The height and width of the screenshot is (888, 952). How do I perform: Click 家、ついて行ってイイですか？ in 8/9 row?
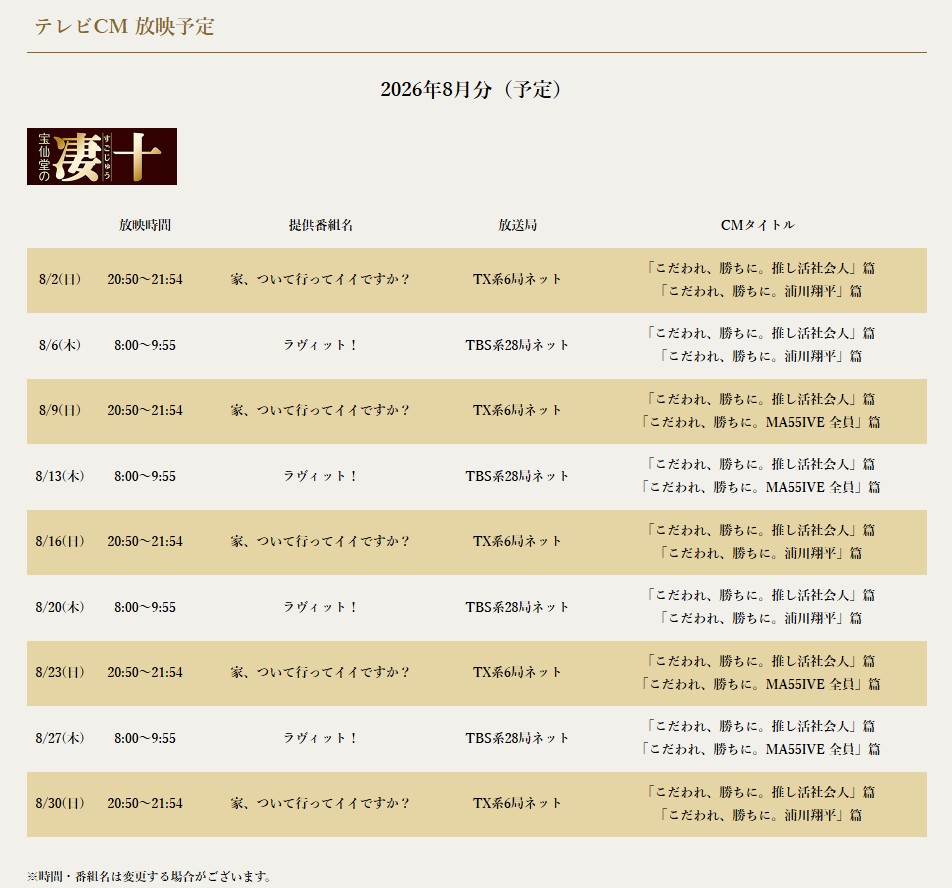pos(321,410)
